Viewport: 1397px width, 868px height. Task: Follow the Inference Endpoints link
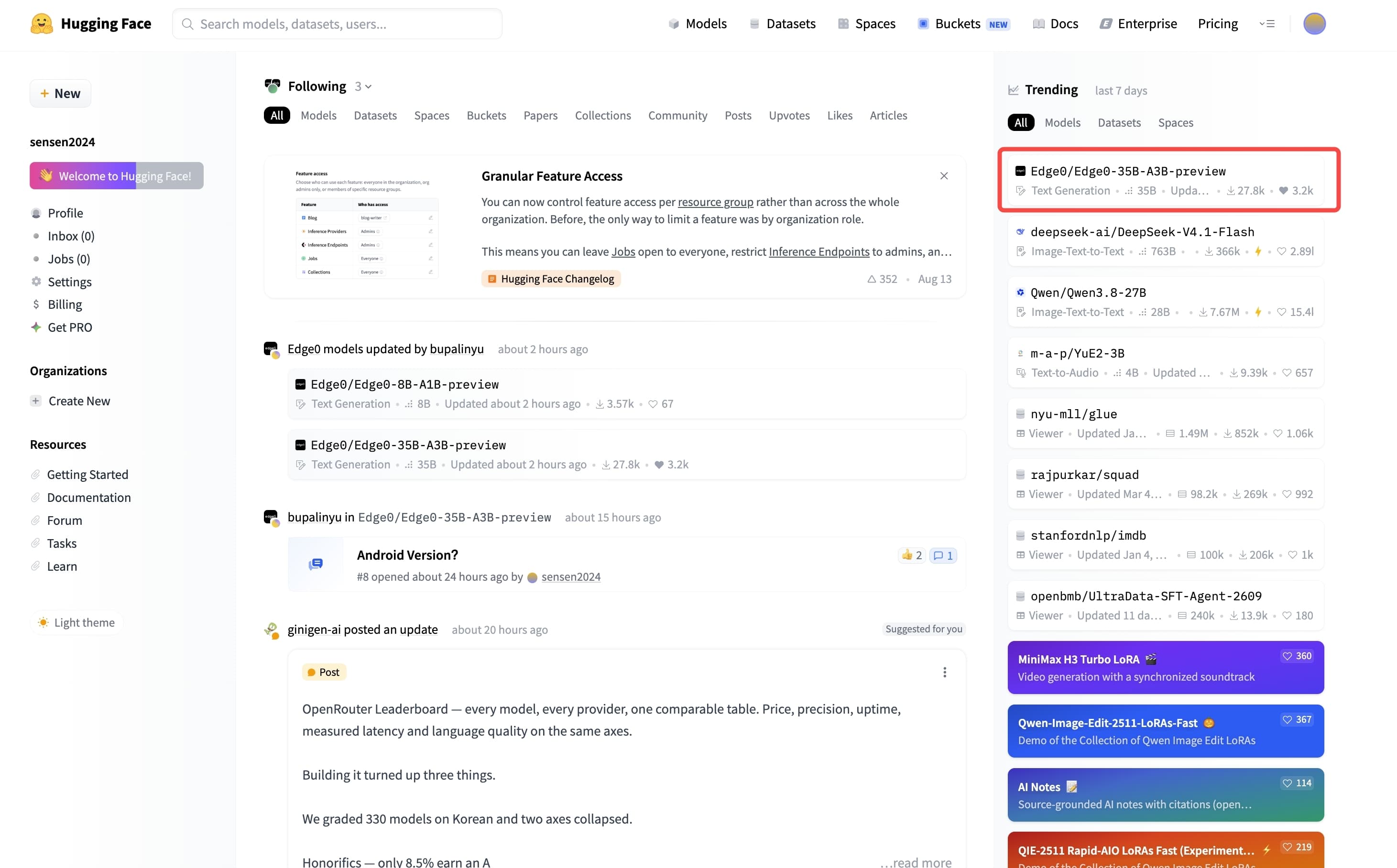819,251
